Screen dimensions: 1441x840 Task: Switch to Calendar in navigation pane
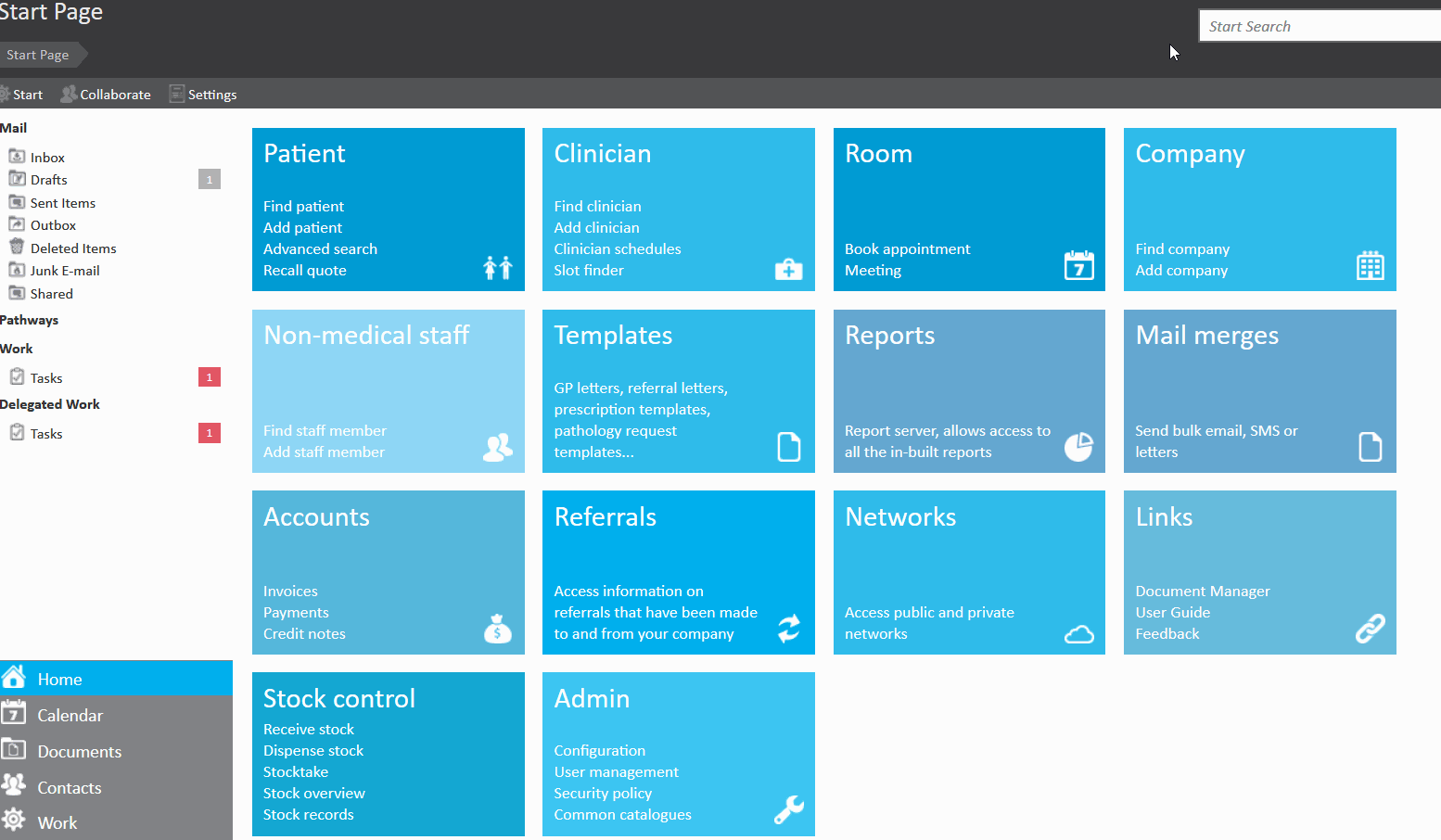pyautogui.click(x=70, y=715)
